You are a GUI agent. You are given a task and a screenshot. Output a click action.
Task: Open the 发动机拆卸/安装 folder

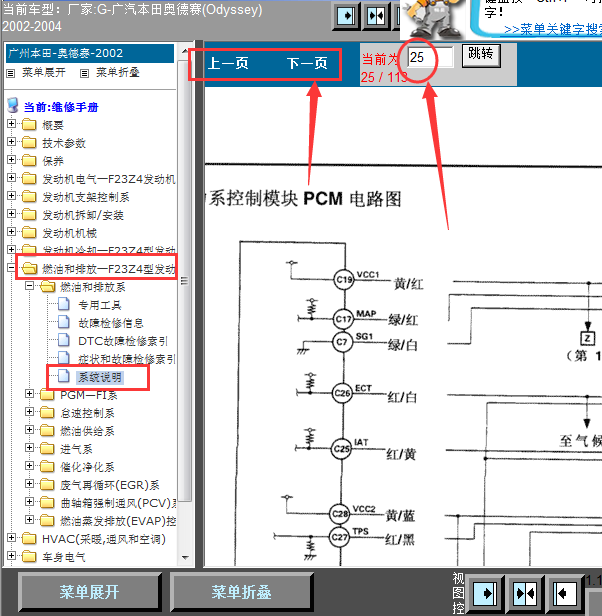83,215
